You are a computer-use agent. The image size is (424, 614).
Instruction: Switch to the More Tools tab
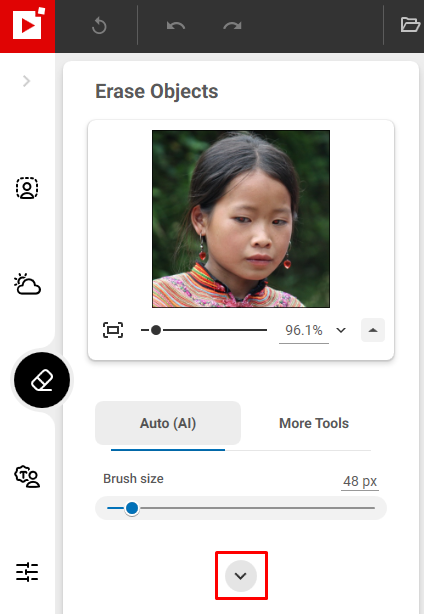[314, 423]
